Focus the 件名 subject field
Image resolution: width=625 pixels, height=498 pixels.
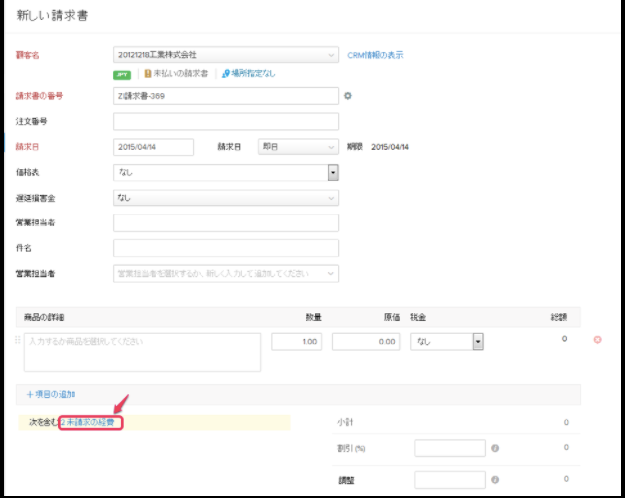[226, 248]
